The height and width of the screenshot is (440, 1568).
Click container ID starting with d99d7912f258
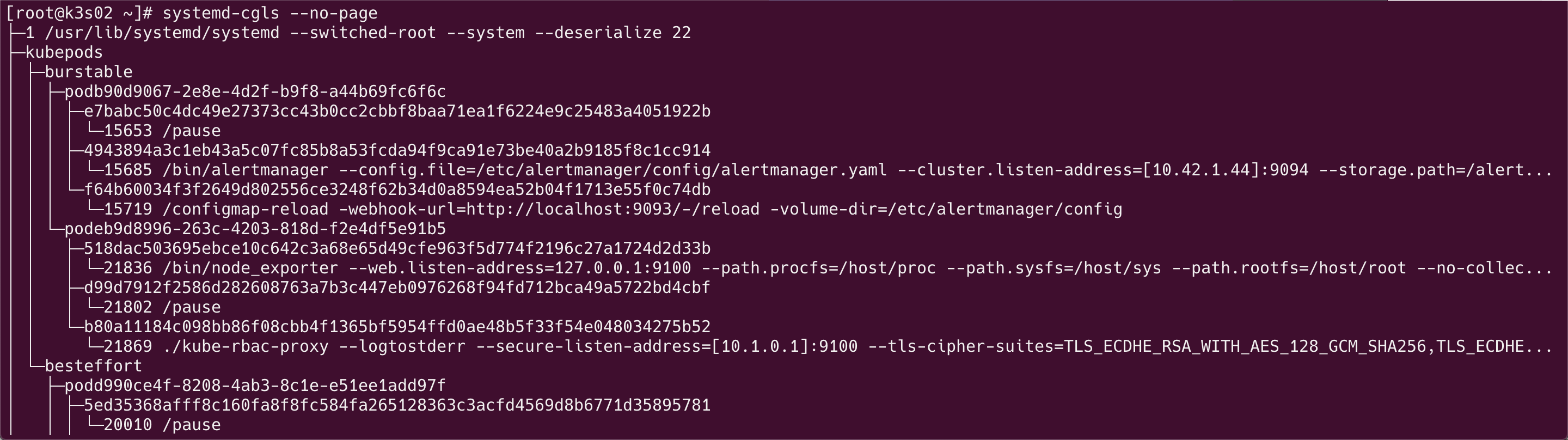(397, 287)
